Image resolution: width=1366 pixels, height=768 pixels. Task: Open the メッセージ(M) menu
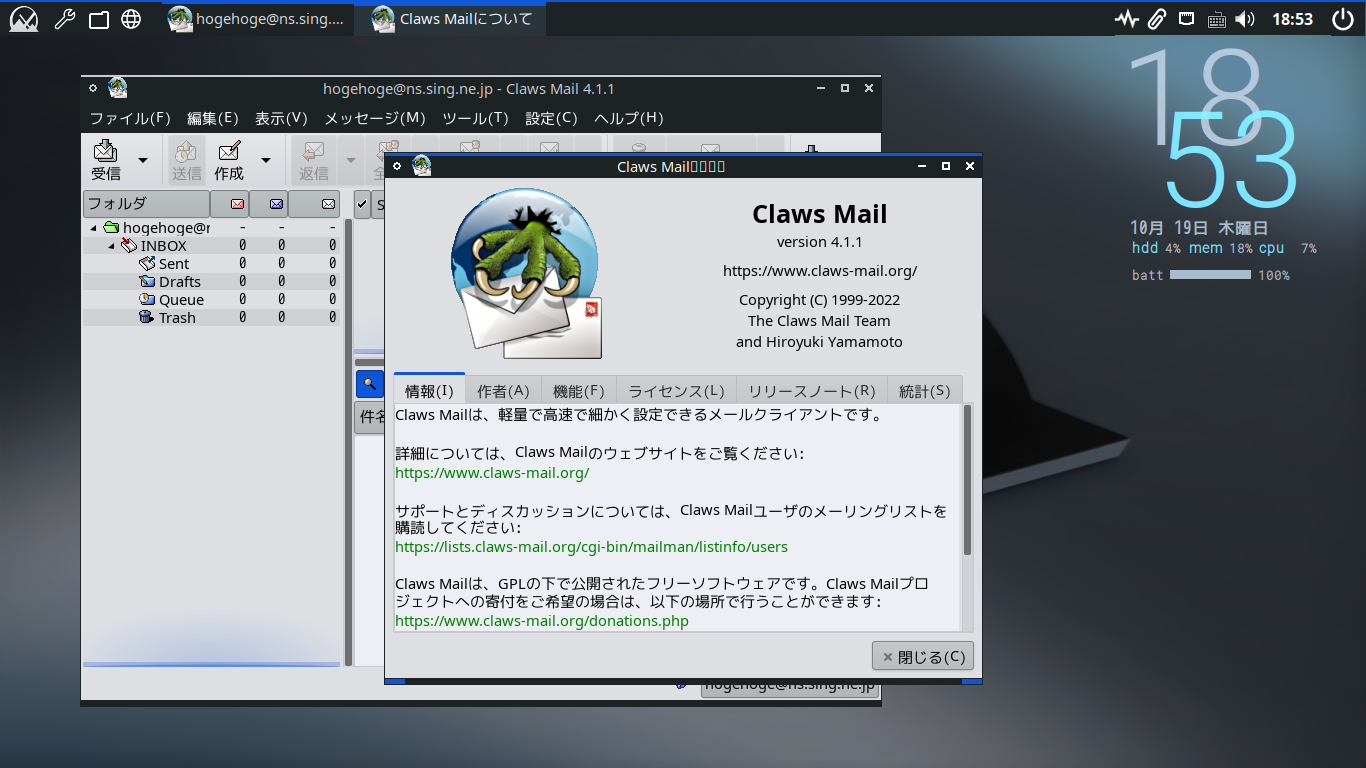(x=375, y=118)
